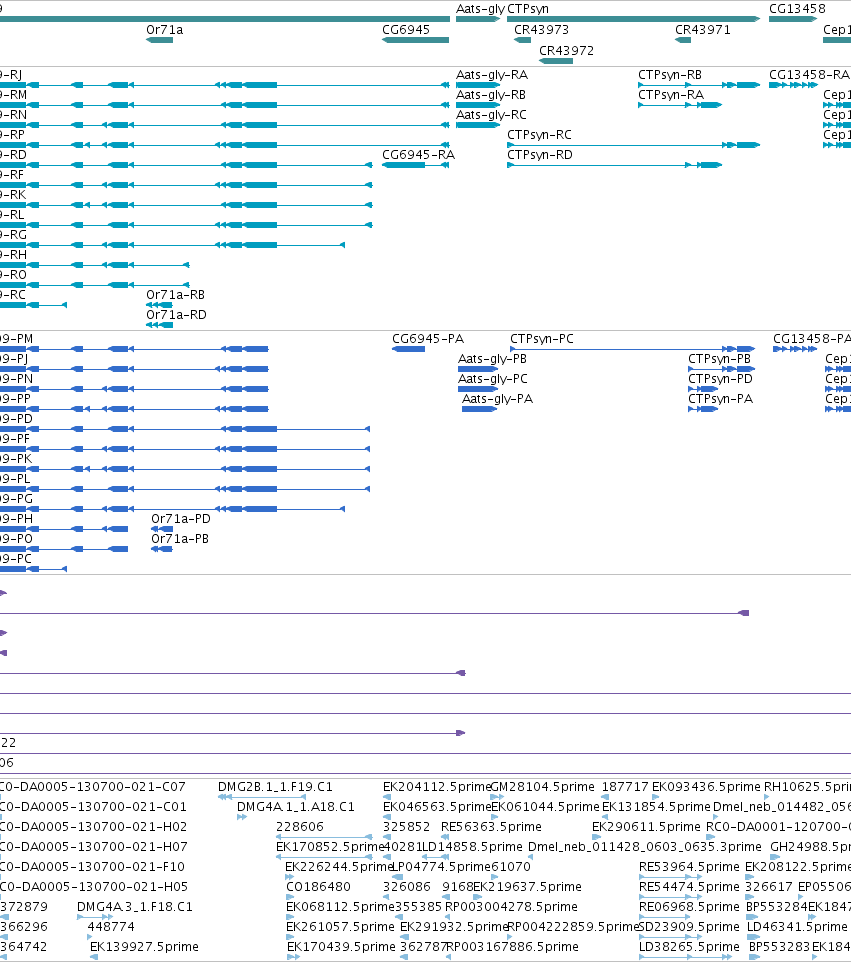
Task: Select label 187717
Action: 625,787
